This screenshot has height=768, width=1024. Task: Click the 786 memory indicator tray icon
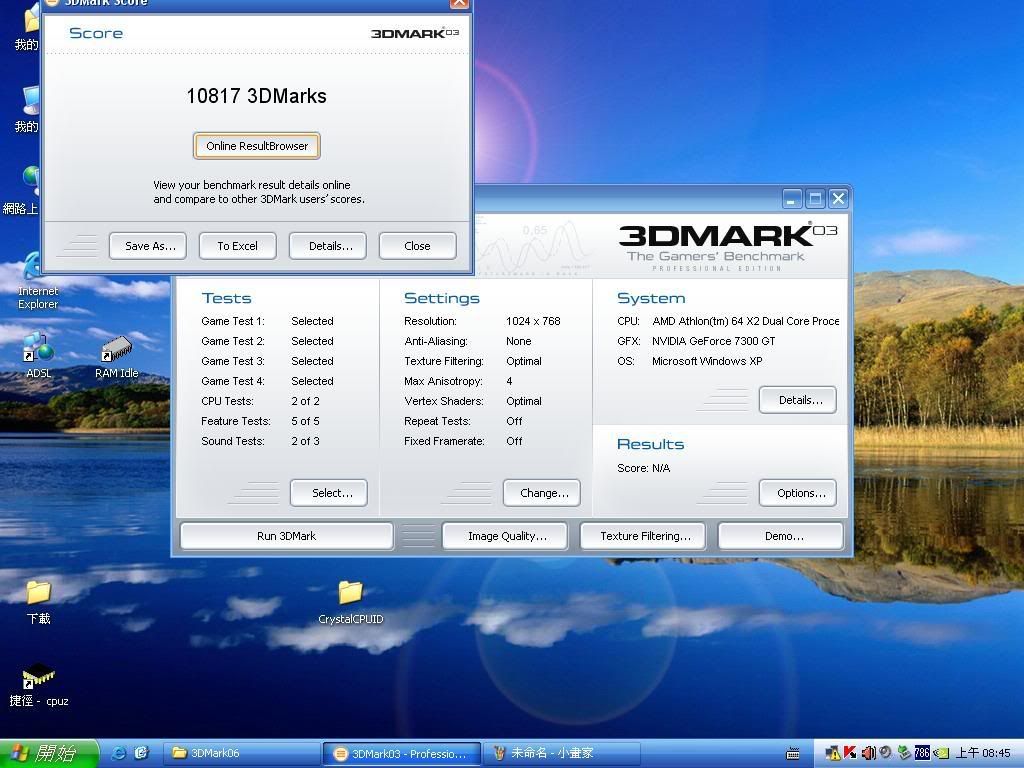[921, 753]
